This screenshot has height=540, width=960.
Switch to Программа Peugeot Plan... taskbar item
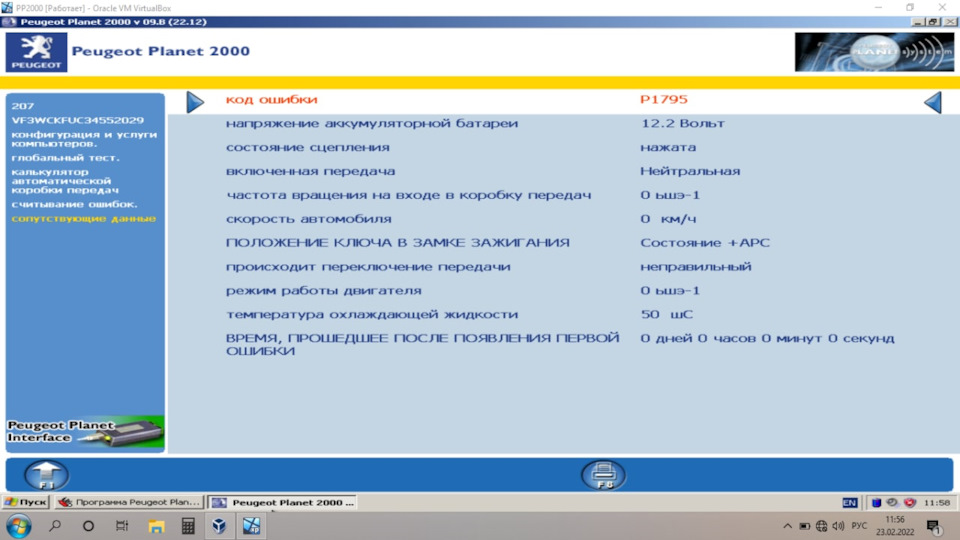click(129, 502)
